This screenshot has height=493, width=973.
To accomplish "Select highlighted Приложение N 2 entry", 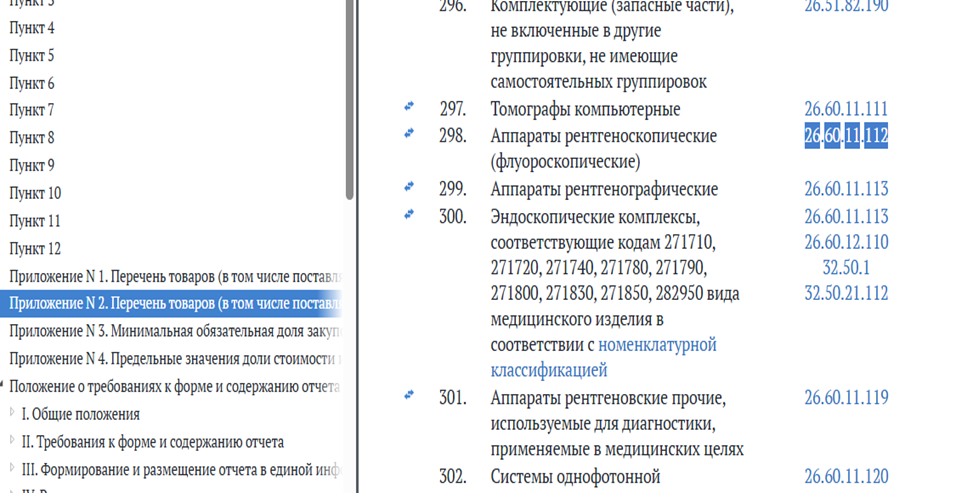I will tap(171, 304).
